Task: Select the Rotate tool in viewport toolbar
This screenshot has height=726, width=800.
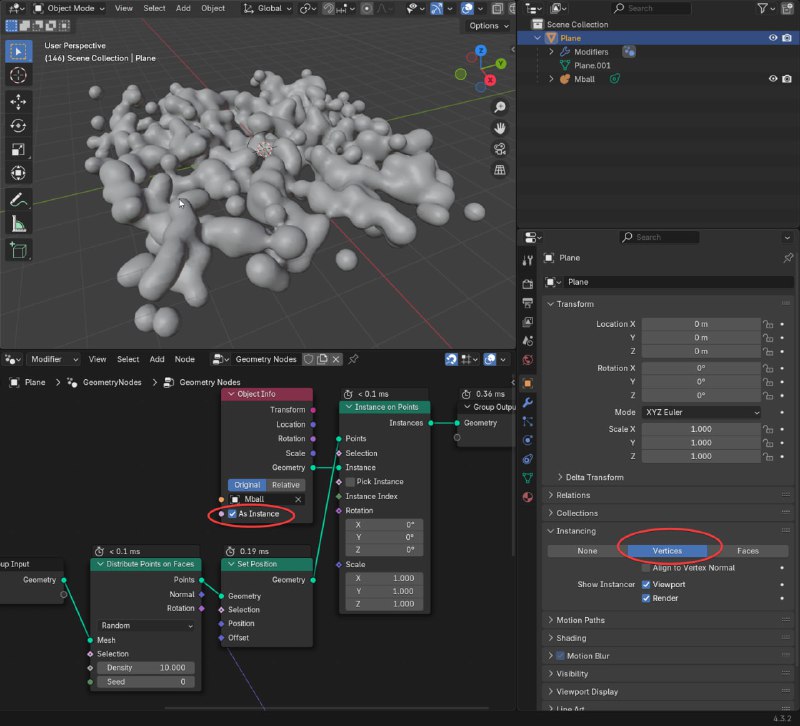Action: 18,125
